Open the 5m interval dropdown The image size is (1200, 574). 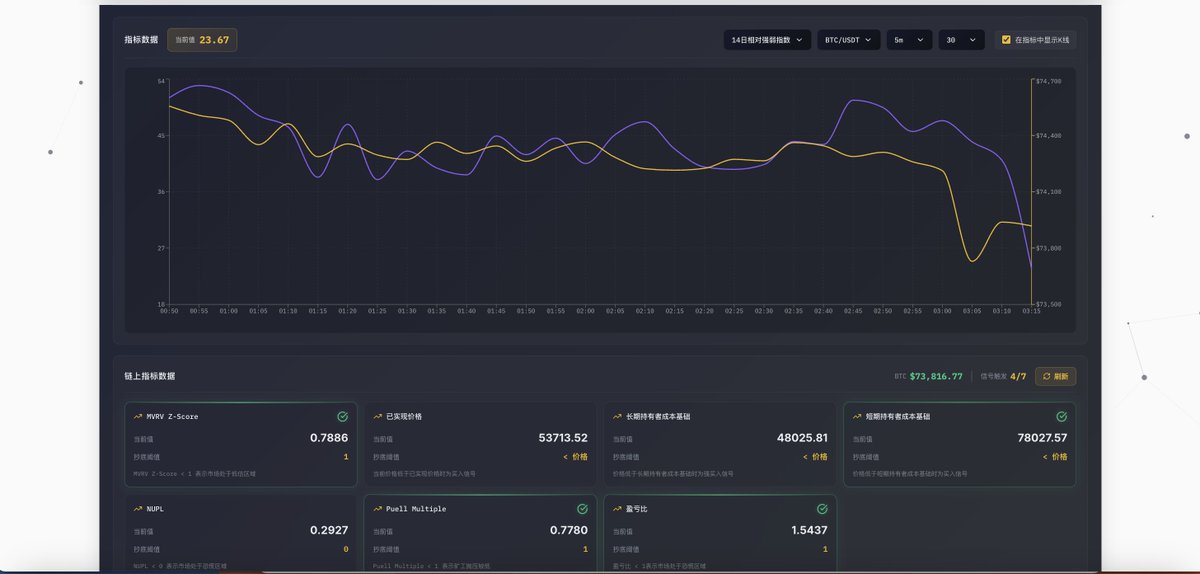[x=910, y=40]
